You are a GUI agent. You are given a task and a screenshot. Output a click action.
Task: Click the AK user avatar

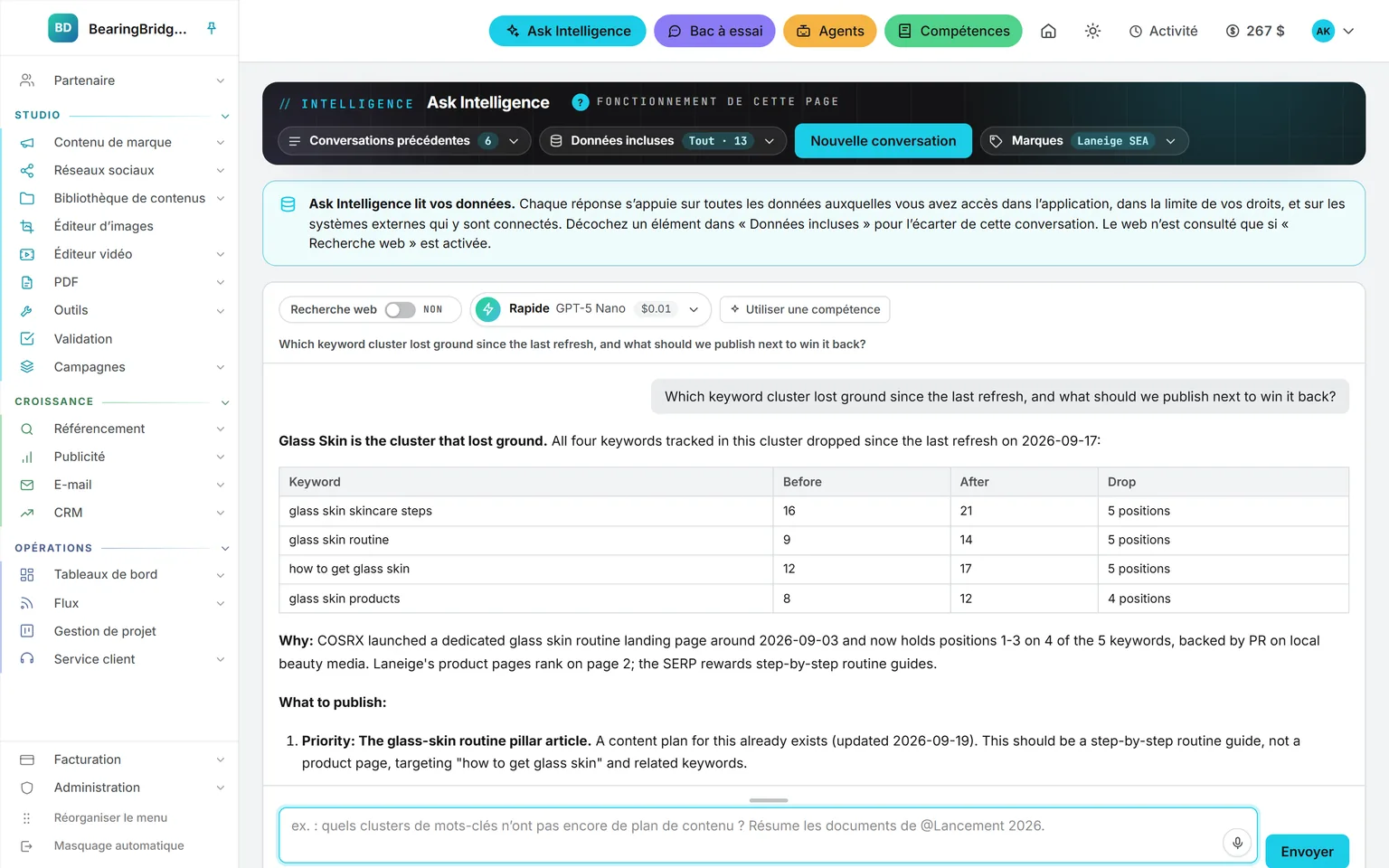coord(1323,31)
